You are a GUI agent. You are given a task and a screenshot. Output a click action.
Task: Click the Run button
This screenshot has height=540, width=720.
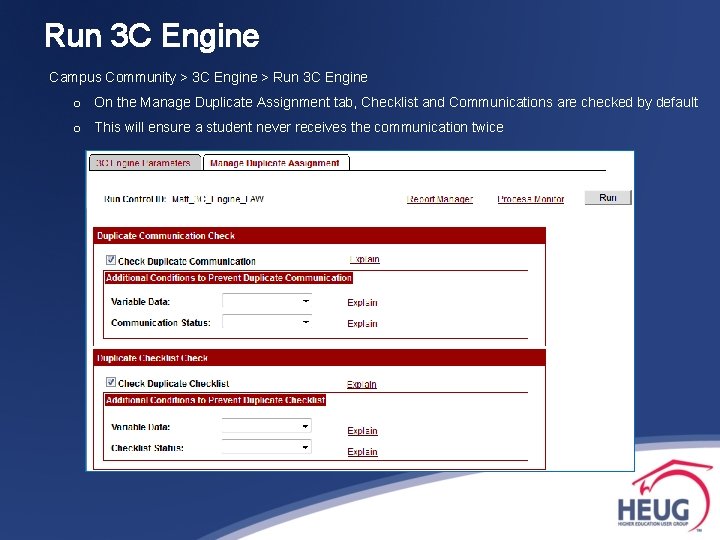pyautogui.click(x=608, y=197)
